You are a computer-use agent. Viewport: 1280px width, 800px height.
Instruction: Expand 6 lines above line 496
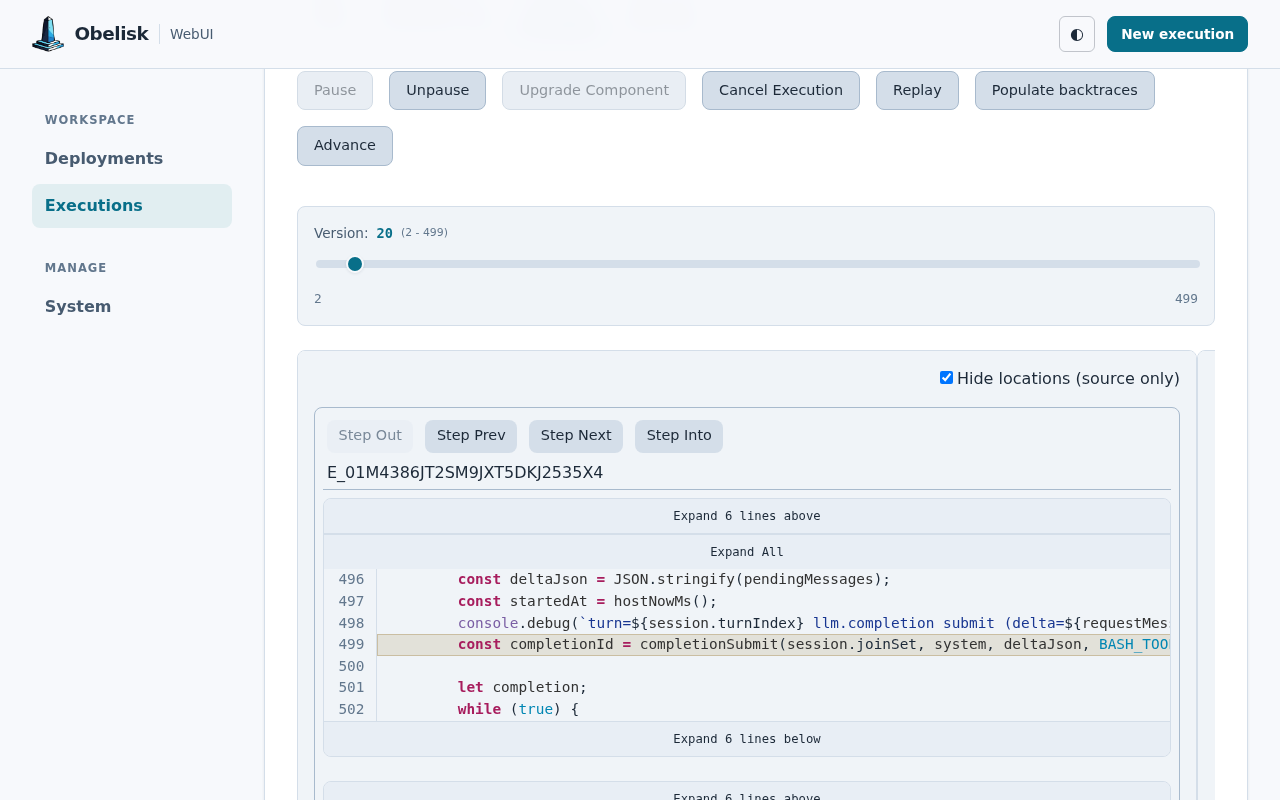[x=747, y=516]
